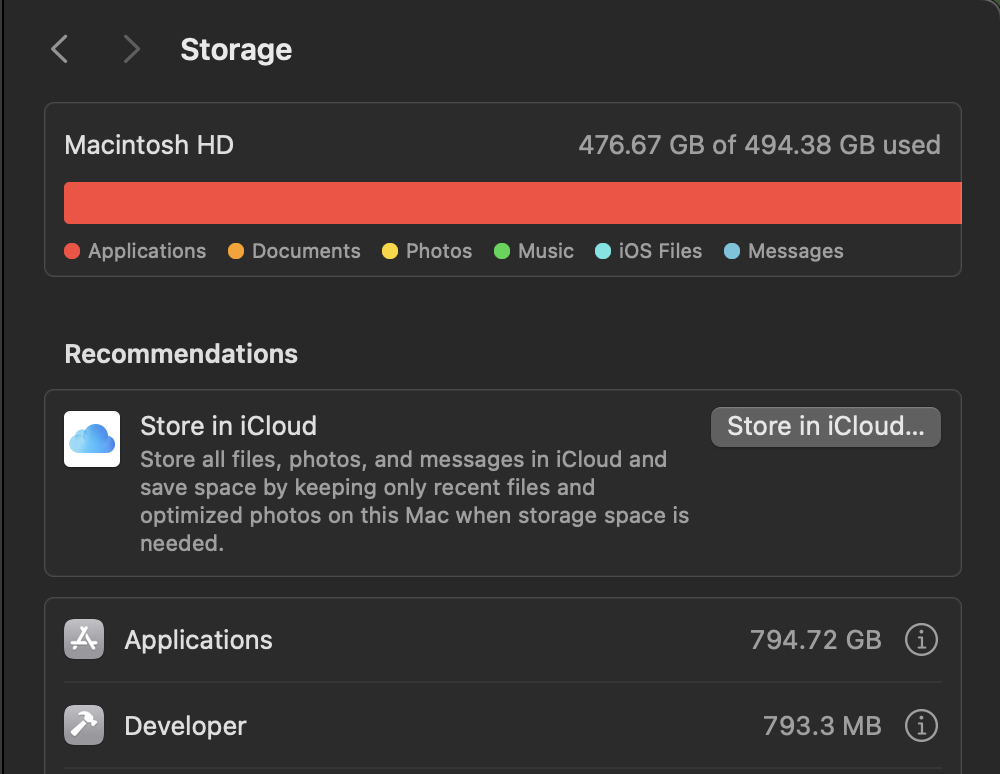Click the red Macintosh HD usage bar

512,203
